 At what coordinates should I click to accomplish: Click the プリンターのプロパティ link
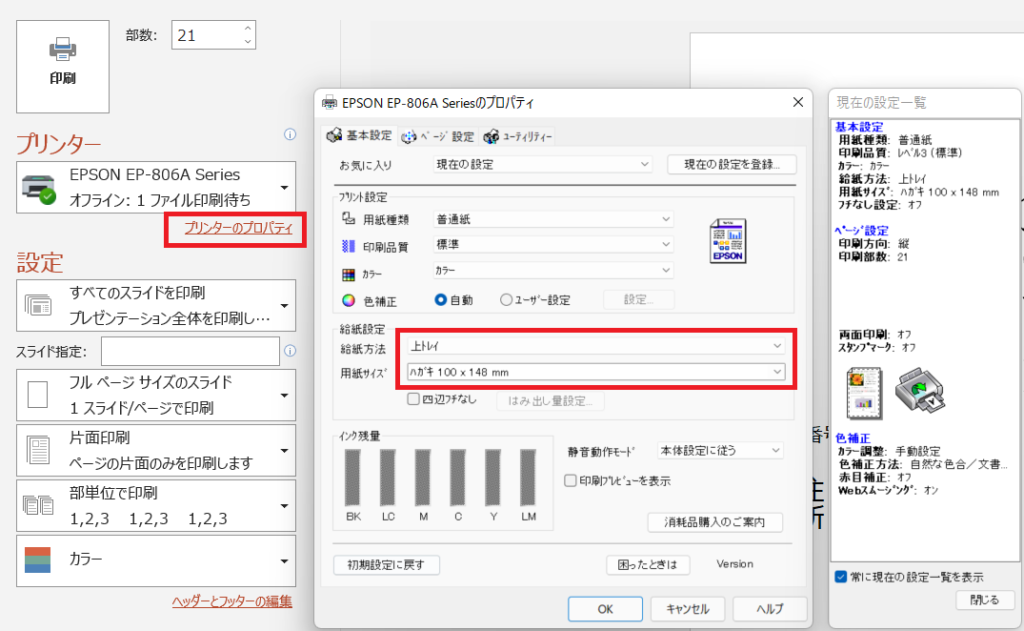[238, 228]
